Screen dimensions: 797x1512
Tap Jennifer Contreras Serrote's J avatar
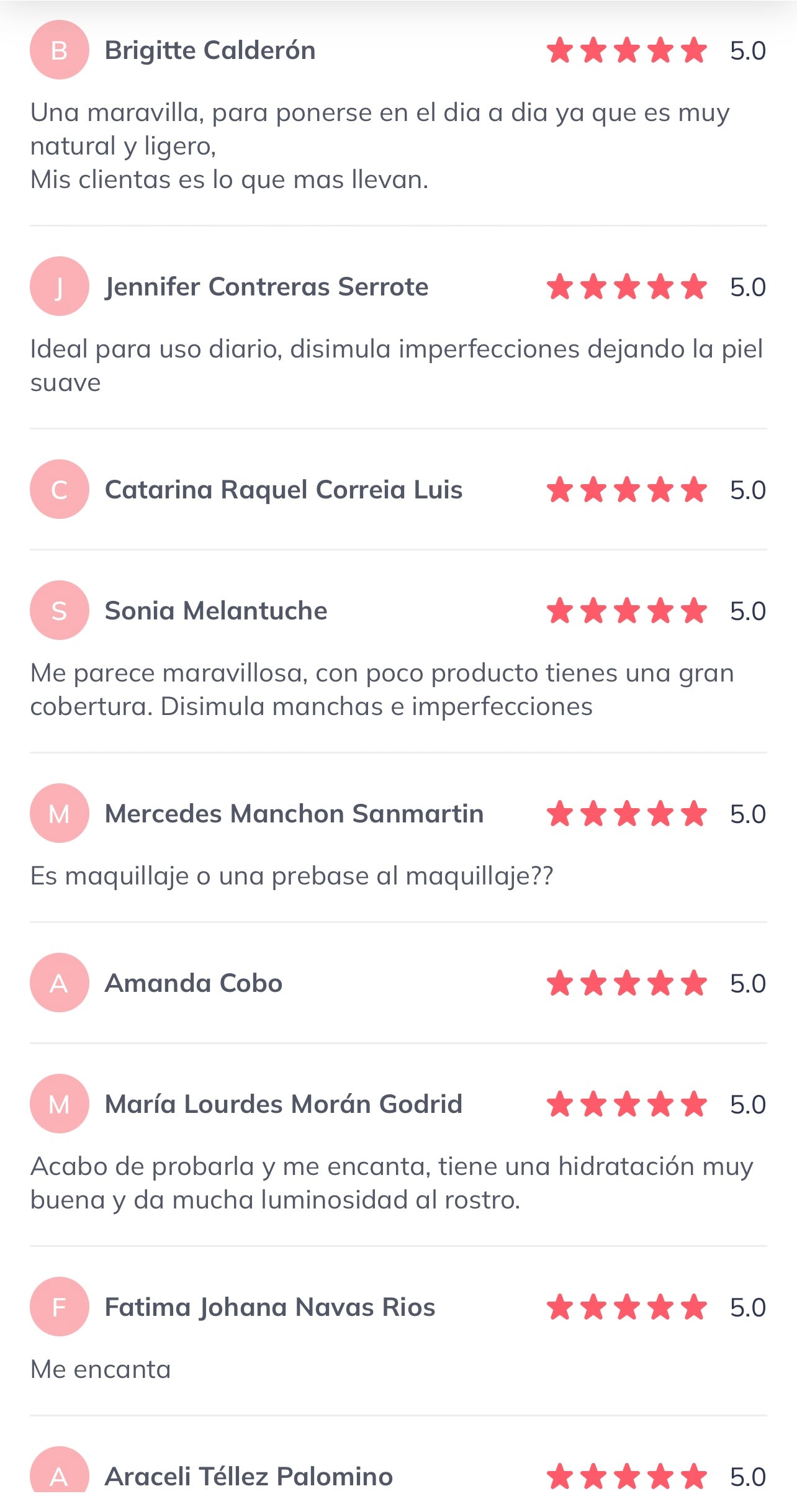click(60, 287)
